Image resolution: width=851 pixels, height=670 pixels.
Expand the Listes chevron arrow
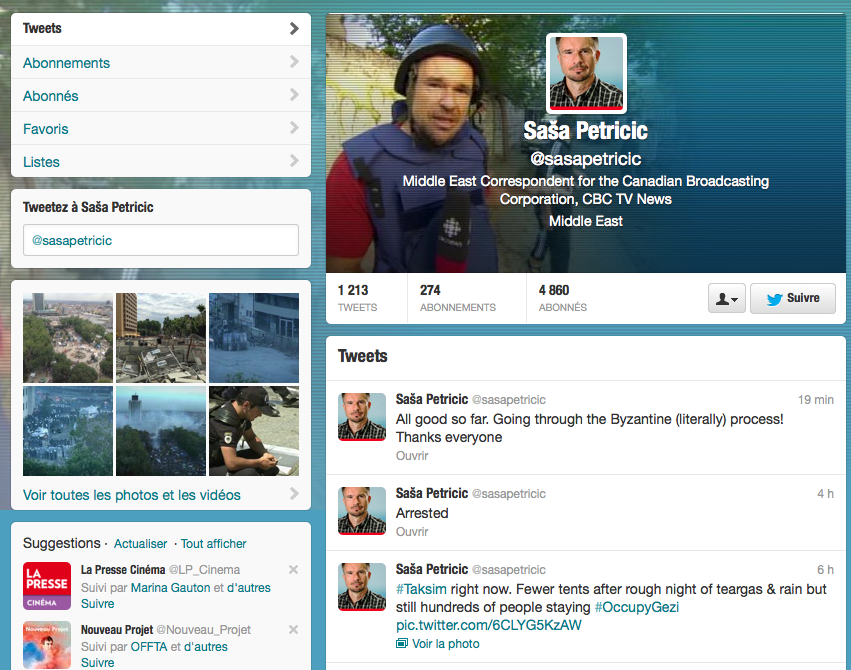tap(294, 161)
